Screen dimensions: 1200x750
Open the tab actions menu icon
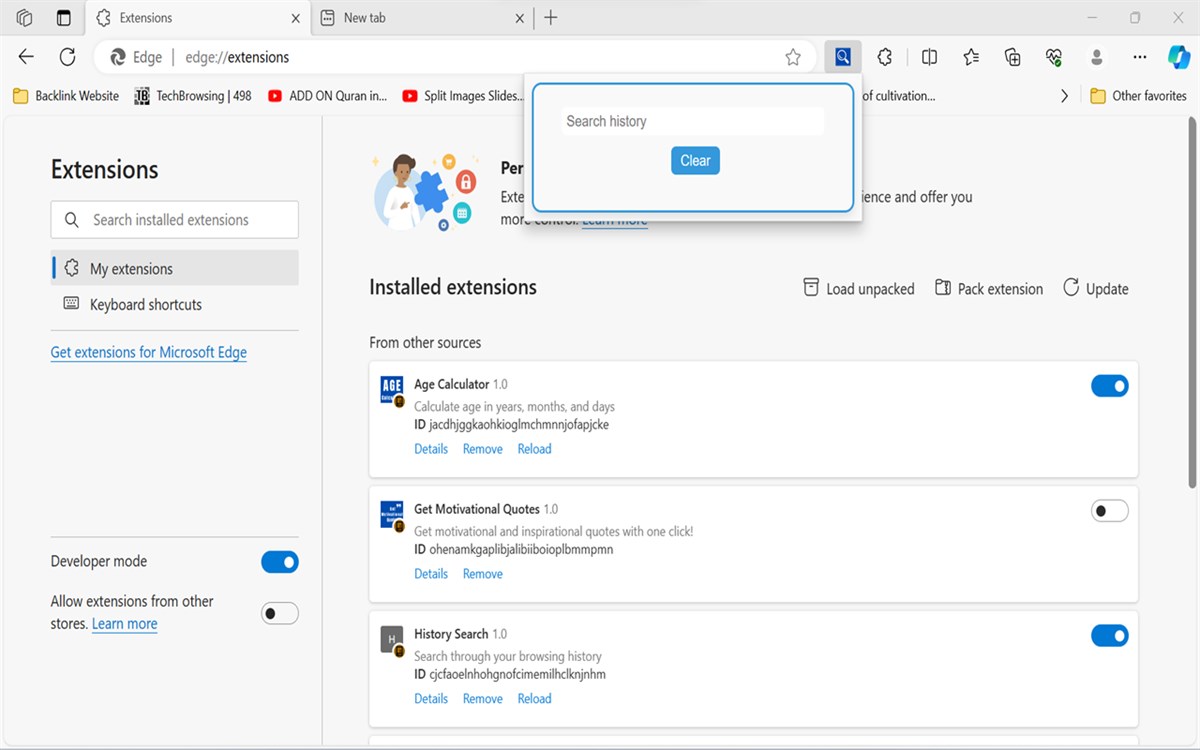click(64, 18)
